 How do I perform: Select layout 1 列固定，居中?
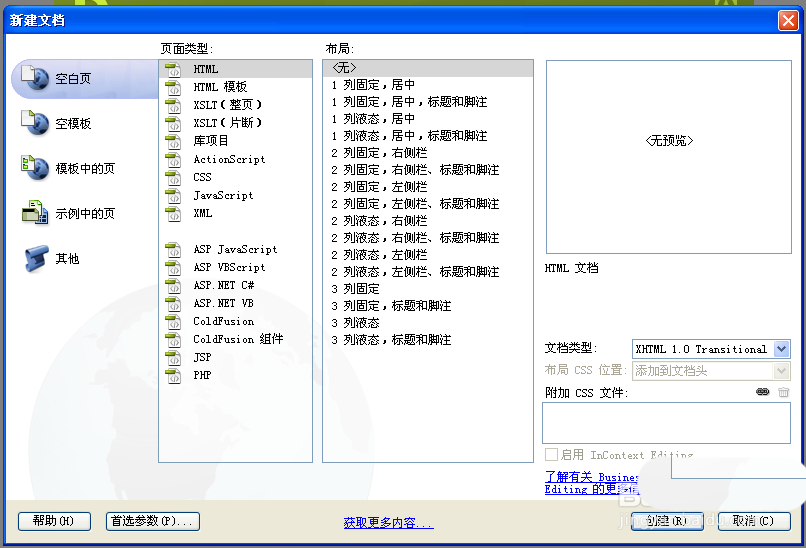pyautogui.click(x=428, y=85)
